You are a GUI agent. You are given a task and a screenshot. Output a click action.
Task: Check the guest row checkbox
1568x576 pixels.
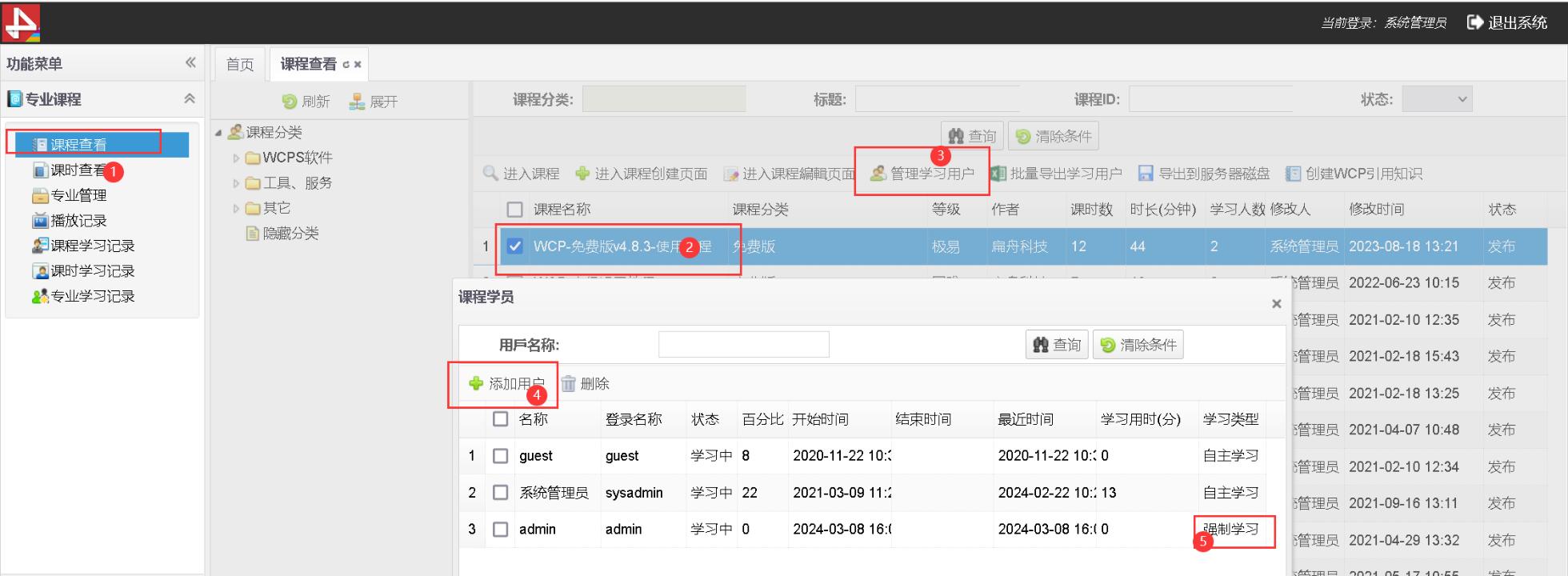coord(501,456)
